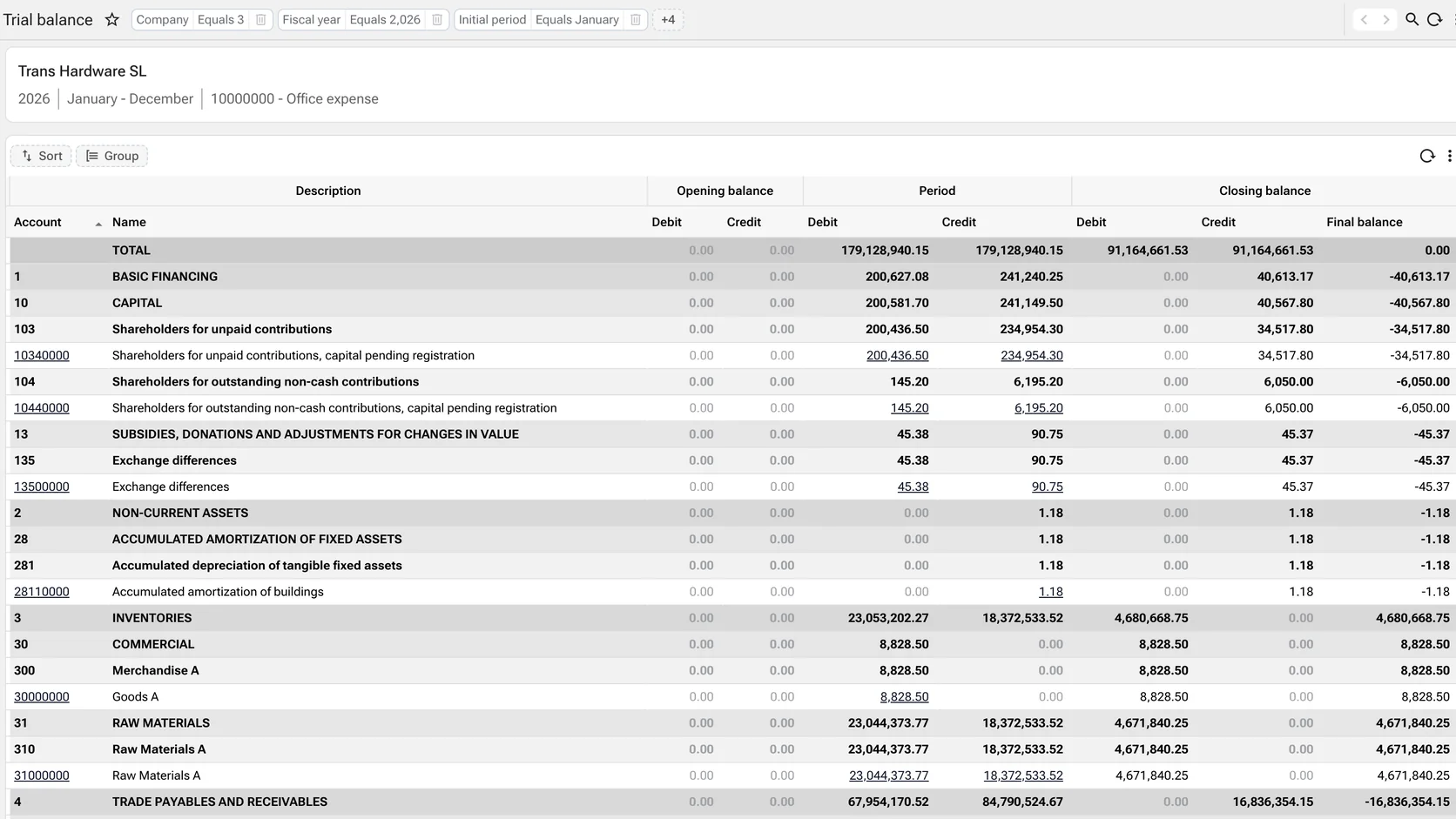Viewport: 1456px width, 819px height.
Task: Open the table options kebab menu
Action: click(x=1449, y=156)
